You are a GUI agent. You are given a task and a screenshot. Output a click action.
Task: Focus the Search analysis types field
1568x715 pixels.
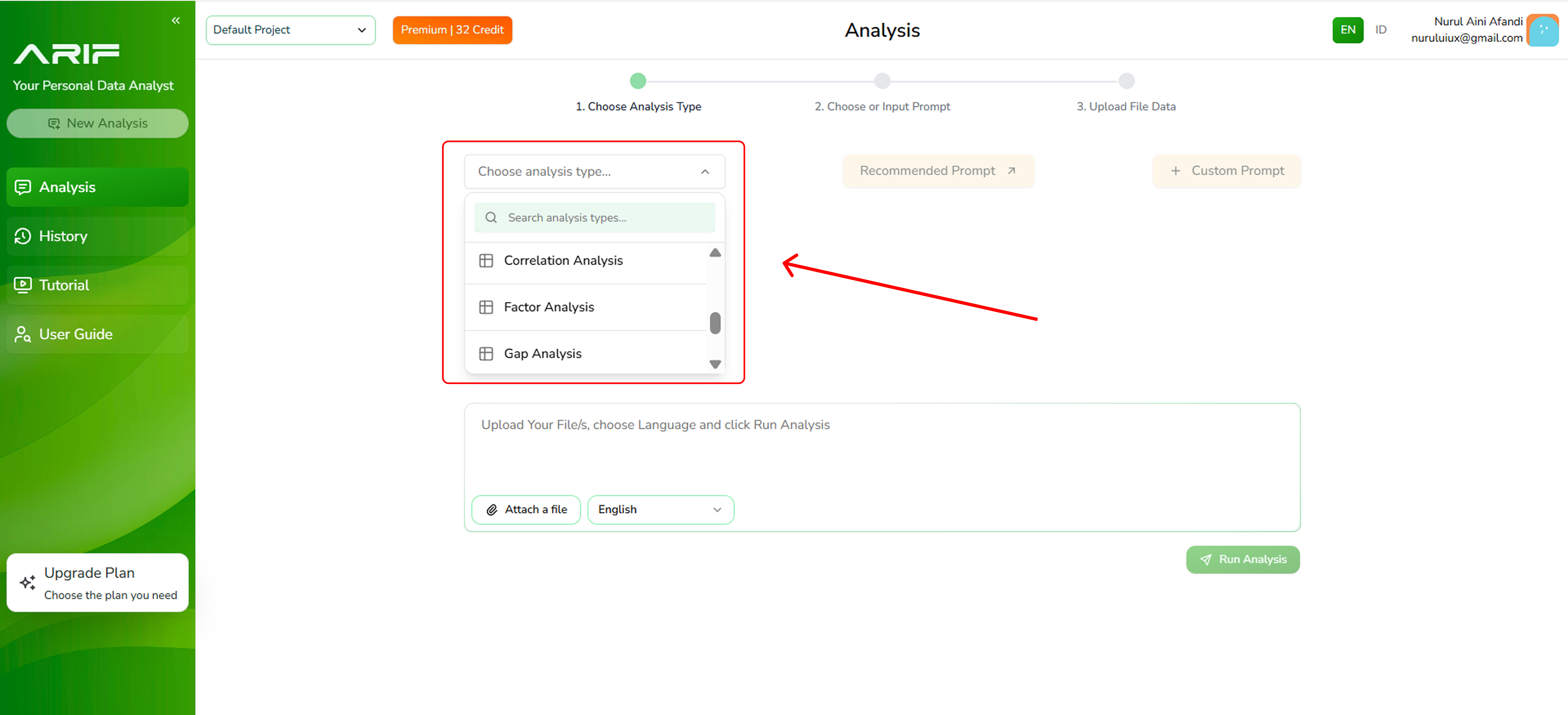pyautogui.click(x=606, y=217)
